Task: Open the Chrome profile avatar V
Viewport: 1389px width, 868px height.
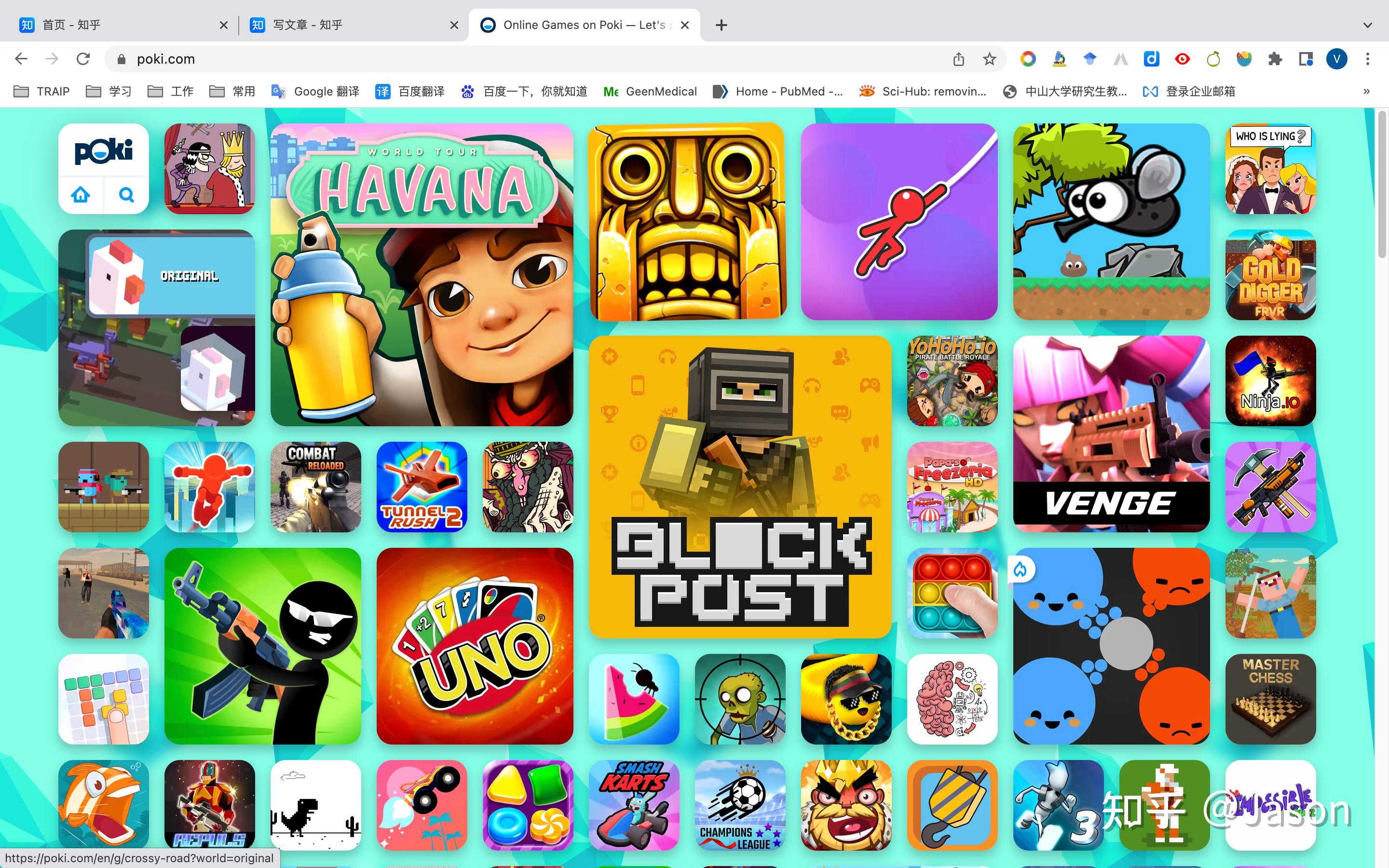Action: pyautogui.click(x=1337, y=59)
